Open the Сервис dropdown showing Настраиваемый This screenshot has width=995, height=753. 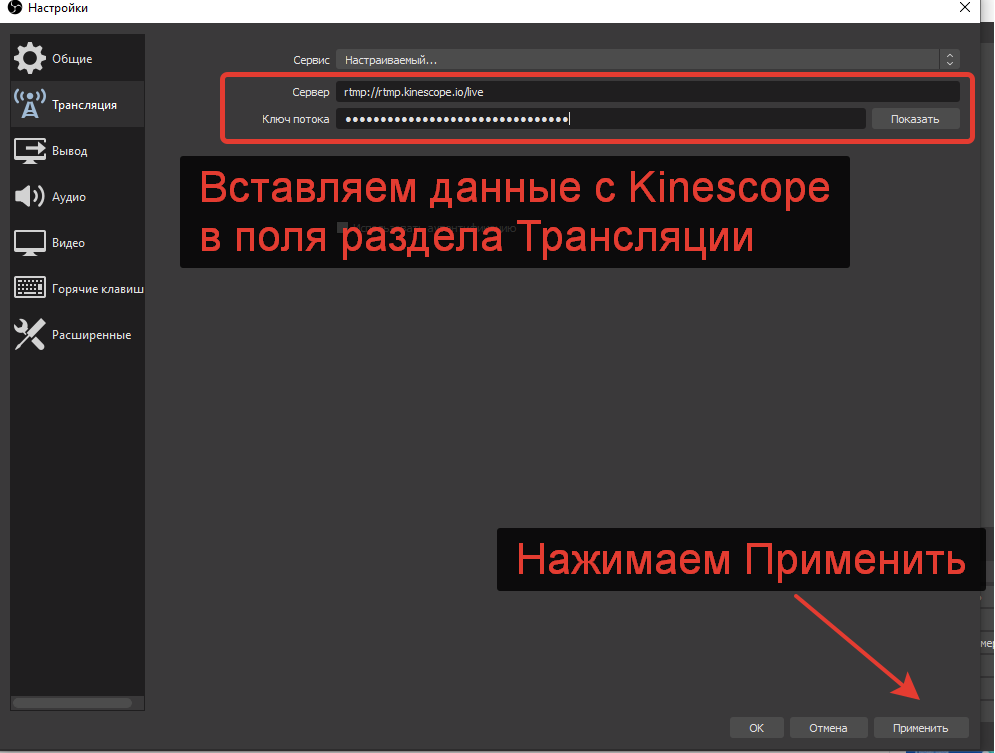pyautogui.click(x=647, y=60)
